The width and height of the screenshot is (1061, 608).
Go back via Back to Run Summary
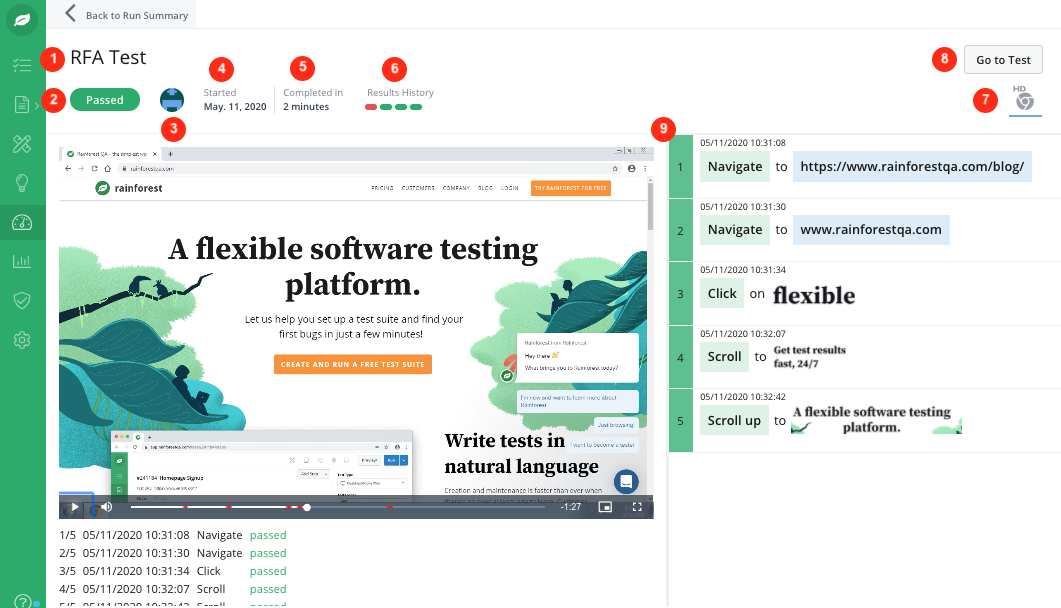coord(127,14)
